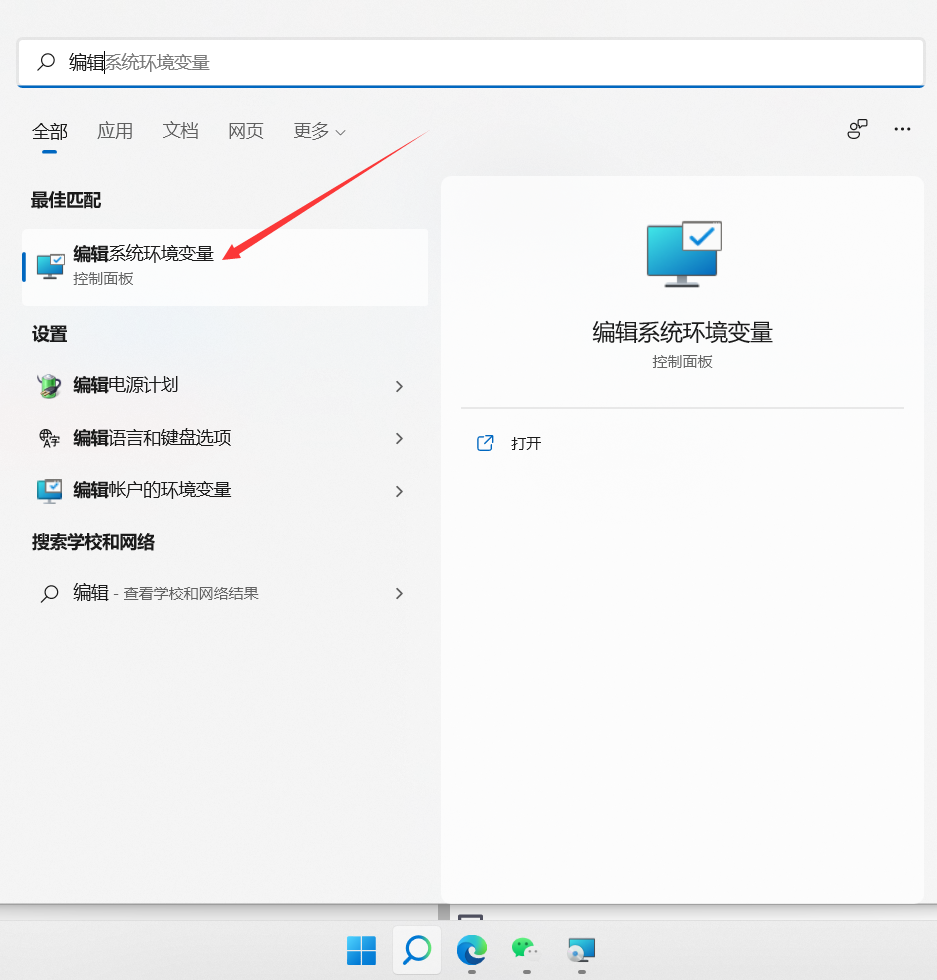The height and width of the screenshot is (980, 937).
Task: Click the 最佳匹配 section heading
Action: (66, 201)
